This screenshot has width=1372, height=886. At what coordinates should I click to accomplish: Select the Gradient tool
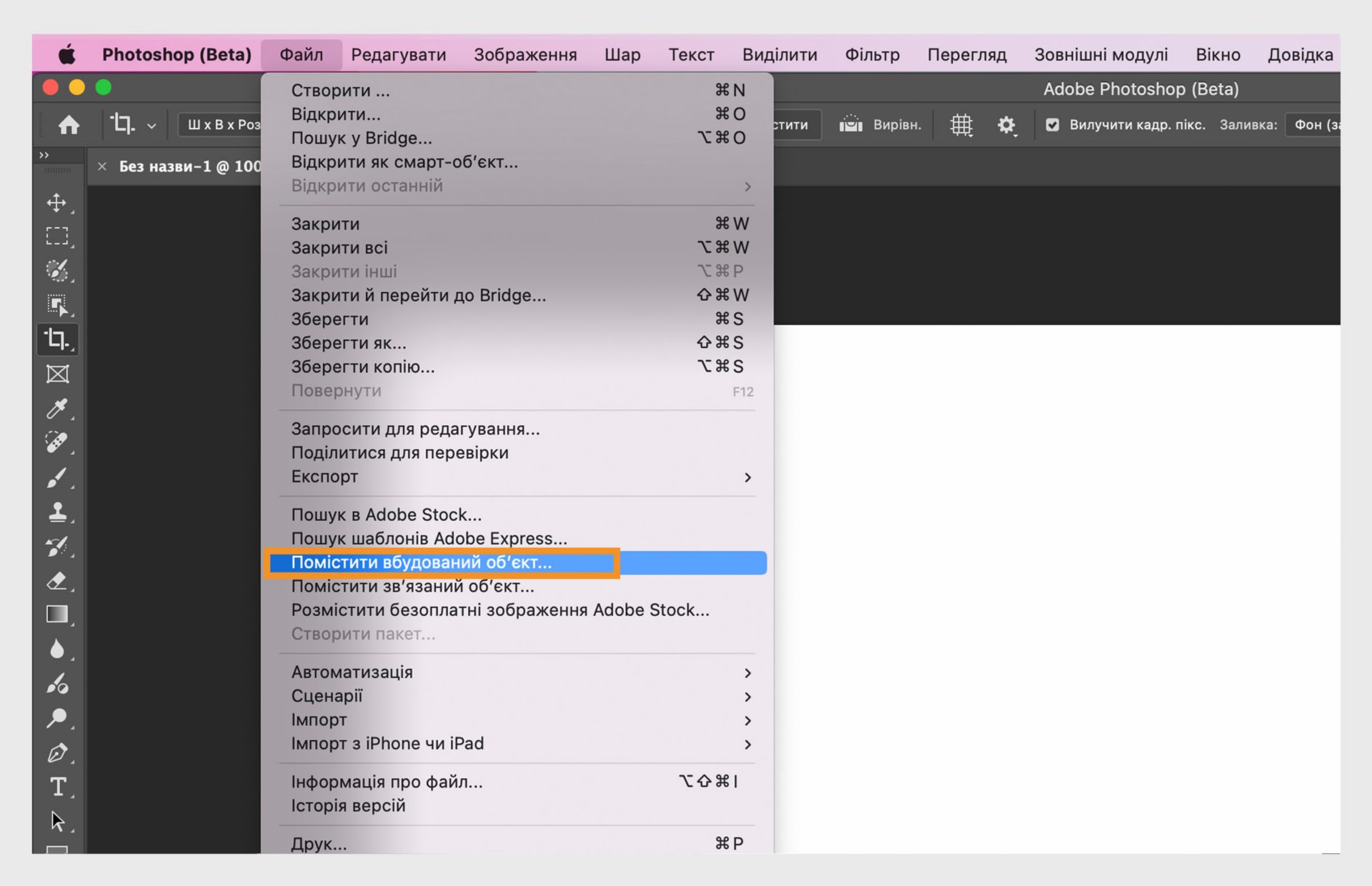pyautogui.click(x=57, y=614)
